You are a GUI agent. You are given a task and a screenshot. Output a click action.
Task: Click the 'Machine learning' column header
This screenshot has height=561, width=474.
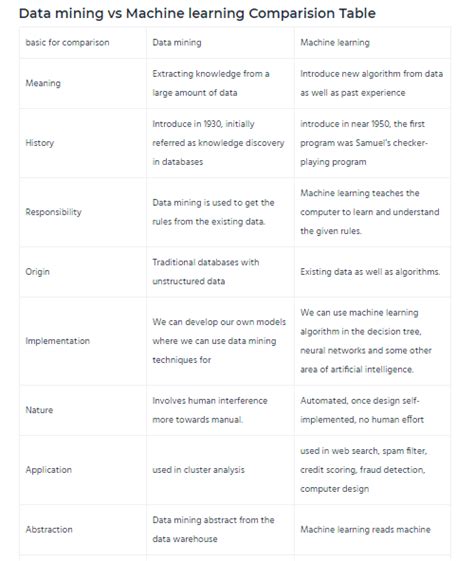(x=335, y=43)
